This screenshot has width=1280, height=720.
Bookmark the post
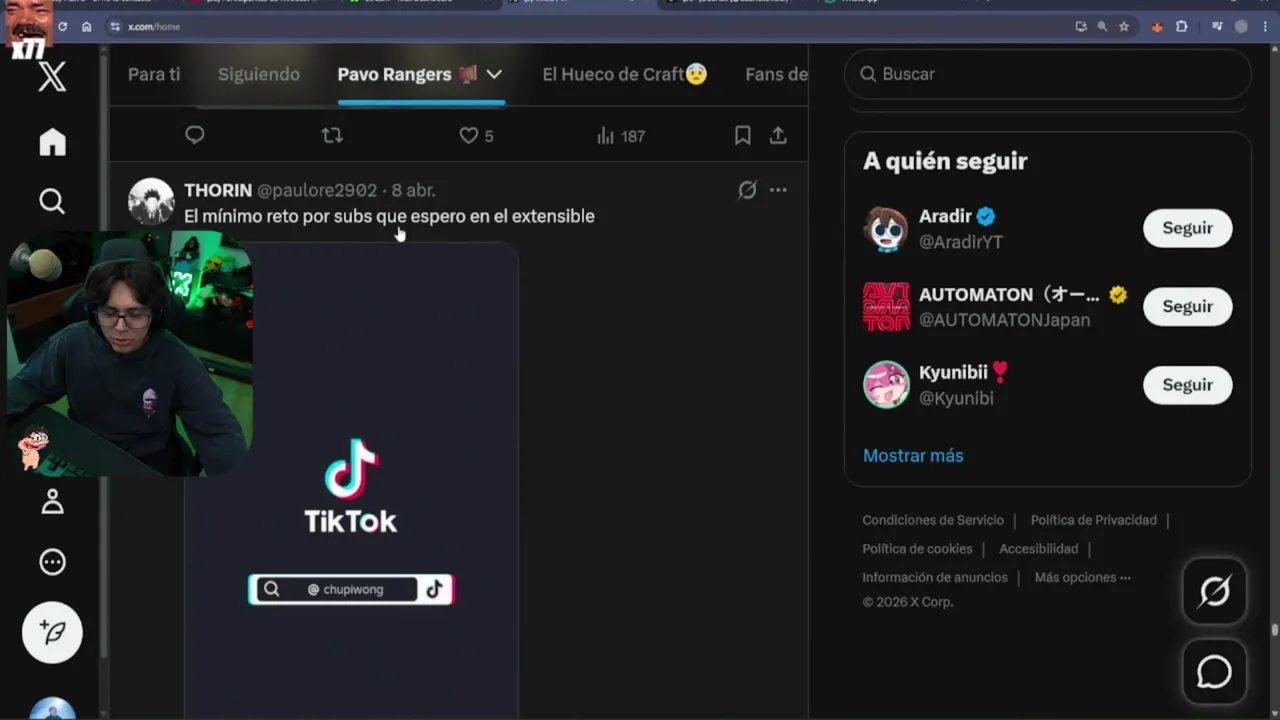pos(742,135)
